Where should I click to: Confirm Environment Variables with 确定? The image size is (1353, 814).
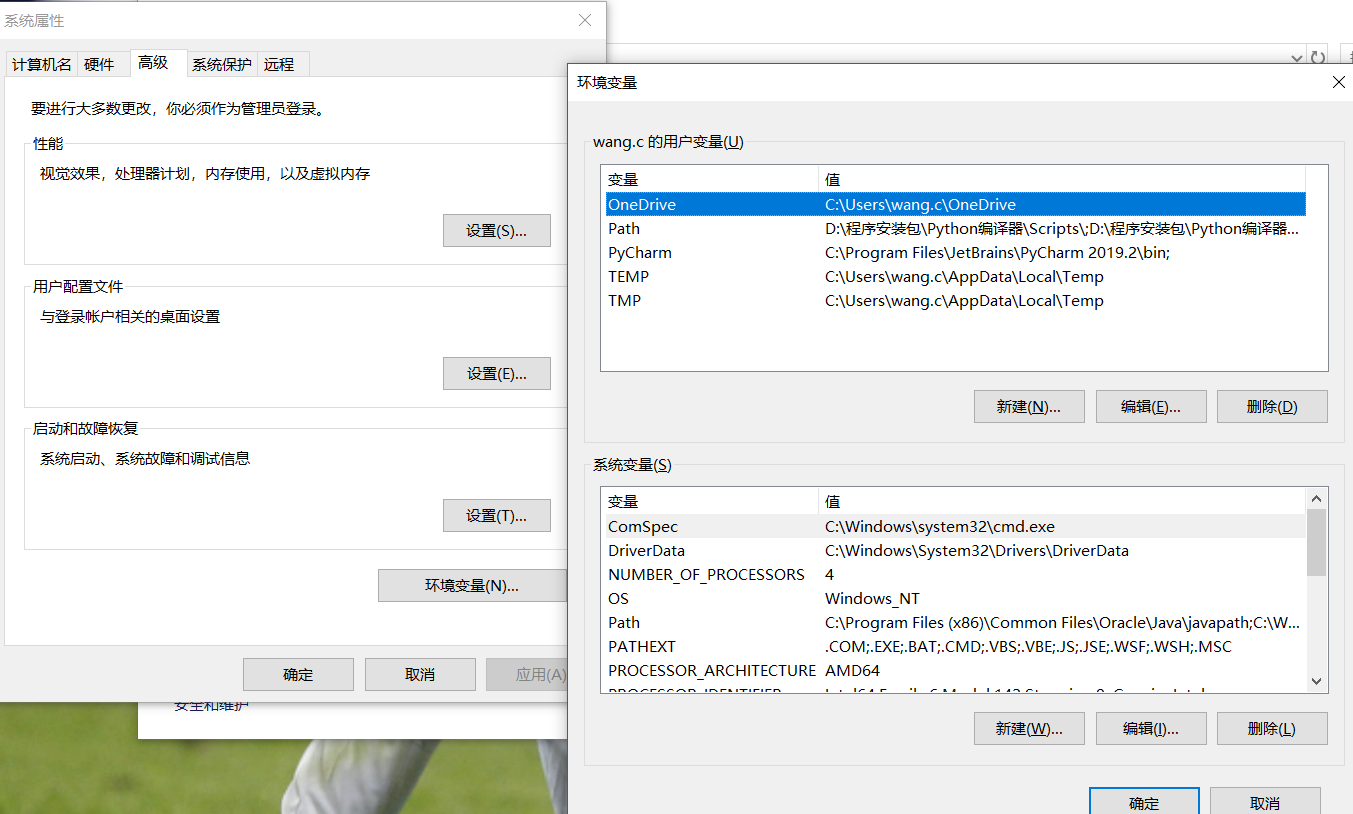(x=1144, y=802)
